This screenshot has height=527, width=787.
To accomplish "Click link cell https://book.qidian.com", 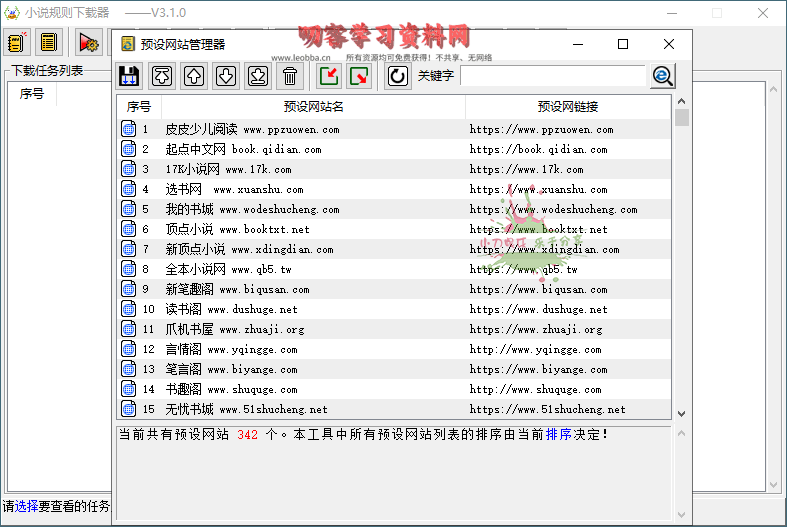I will pos(539,150).
